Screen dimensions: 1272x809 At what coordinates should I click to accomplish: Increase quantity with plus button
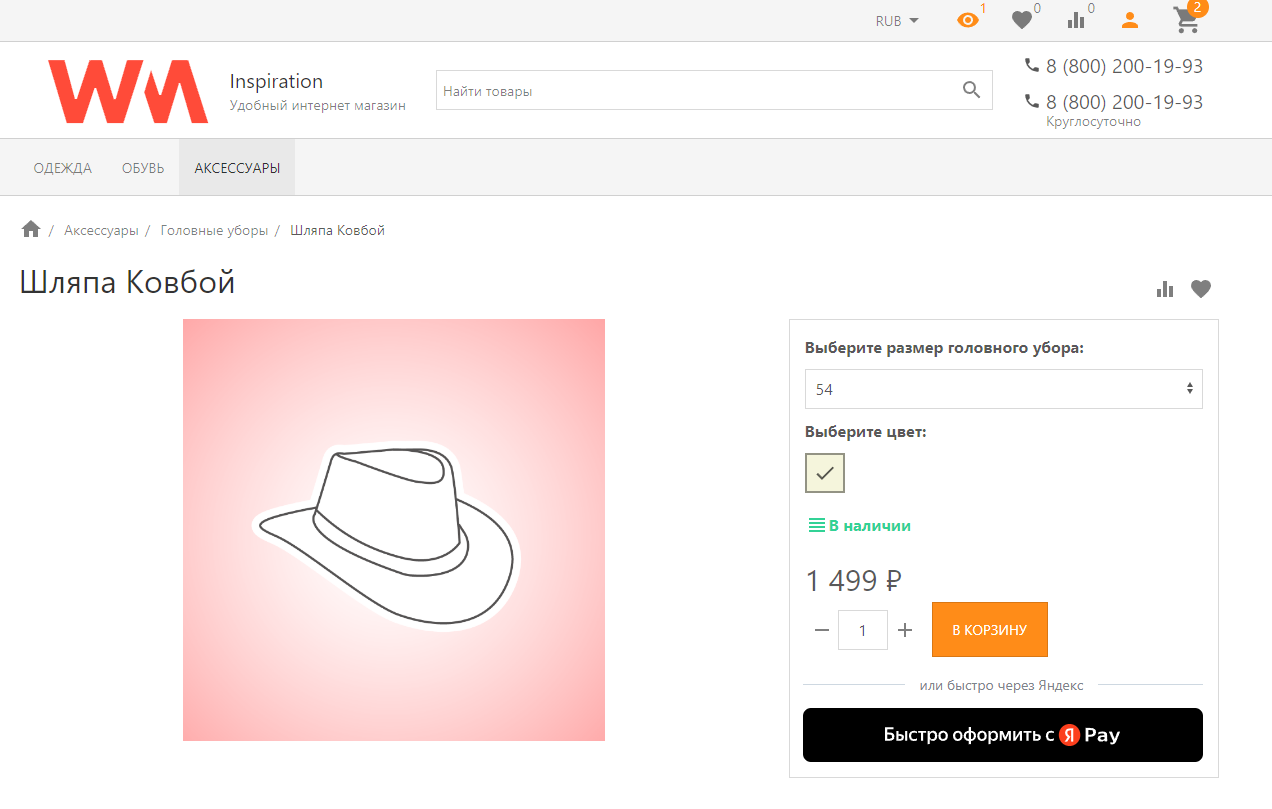click(x=905, y=630)
